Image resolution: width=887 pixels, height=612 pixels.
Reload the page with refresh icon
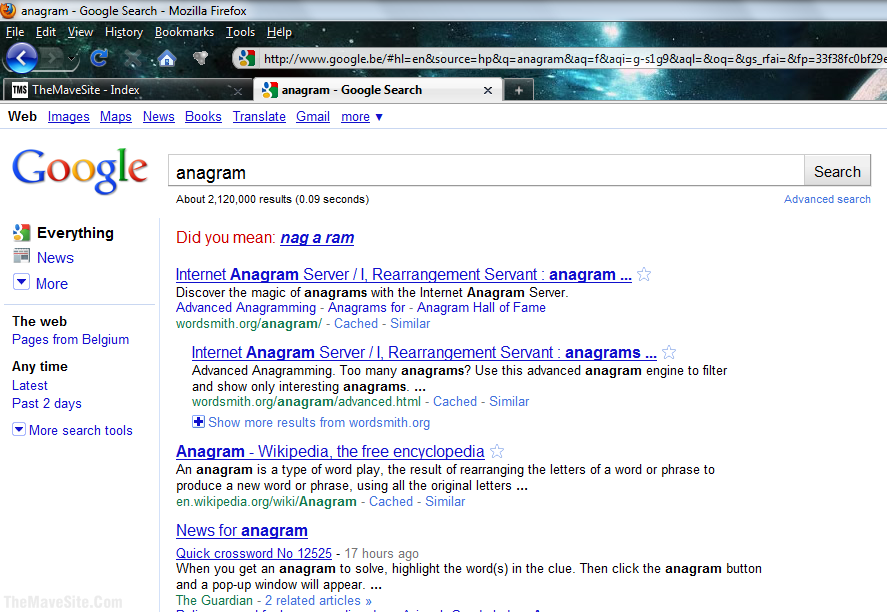[x=99, y=57]
